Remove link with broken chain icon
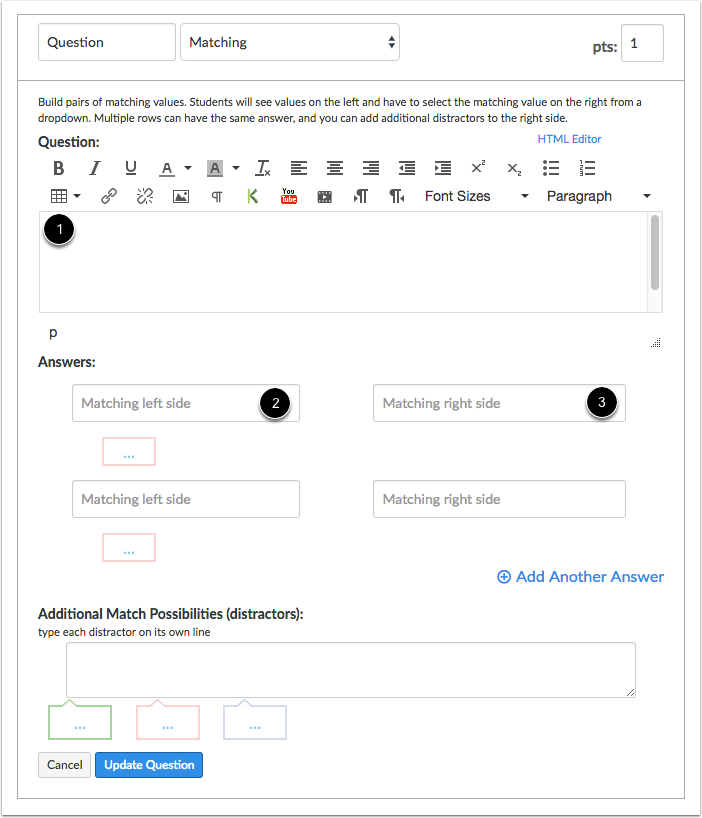 click(x=144, y=196)
